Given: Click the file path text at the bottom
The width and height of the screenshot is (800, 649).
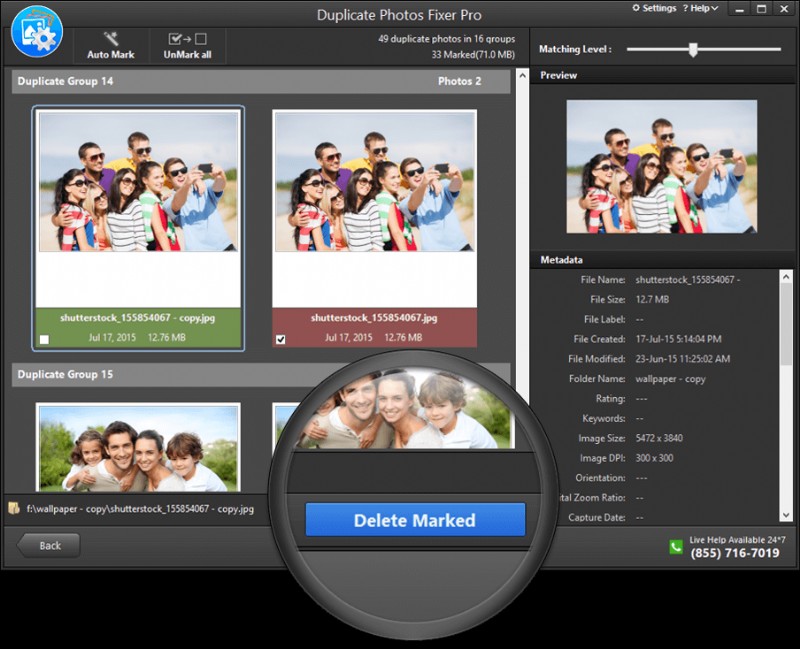Looking at the screenshot, I should (x=140, y=509).
